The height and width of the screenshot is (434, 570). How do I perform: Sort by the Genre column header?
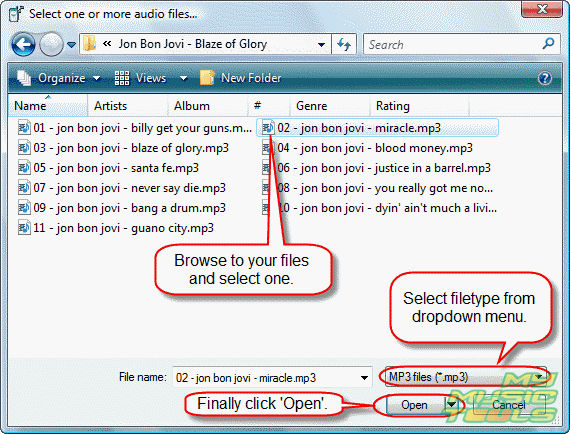[x=330, y=106]
